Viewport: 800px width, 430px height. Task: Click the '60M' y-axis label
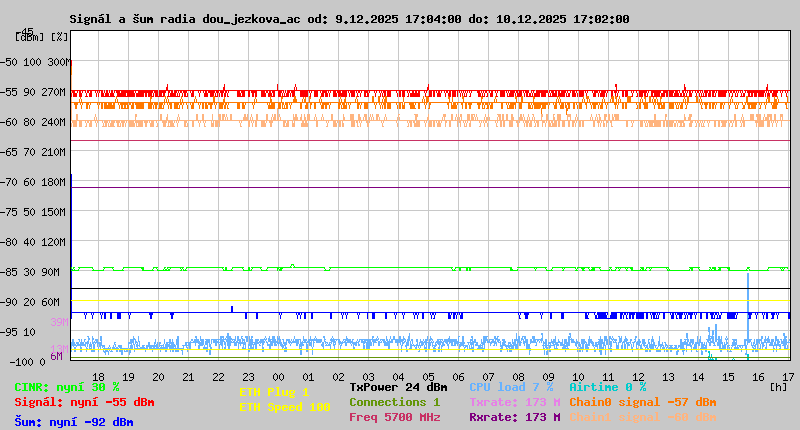coord(50,302)
